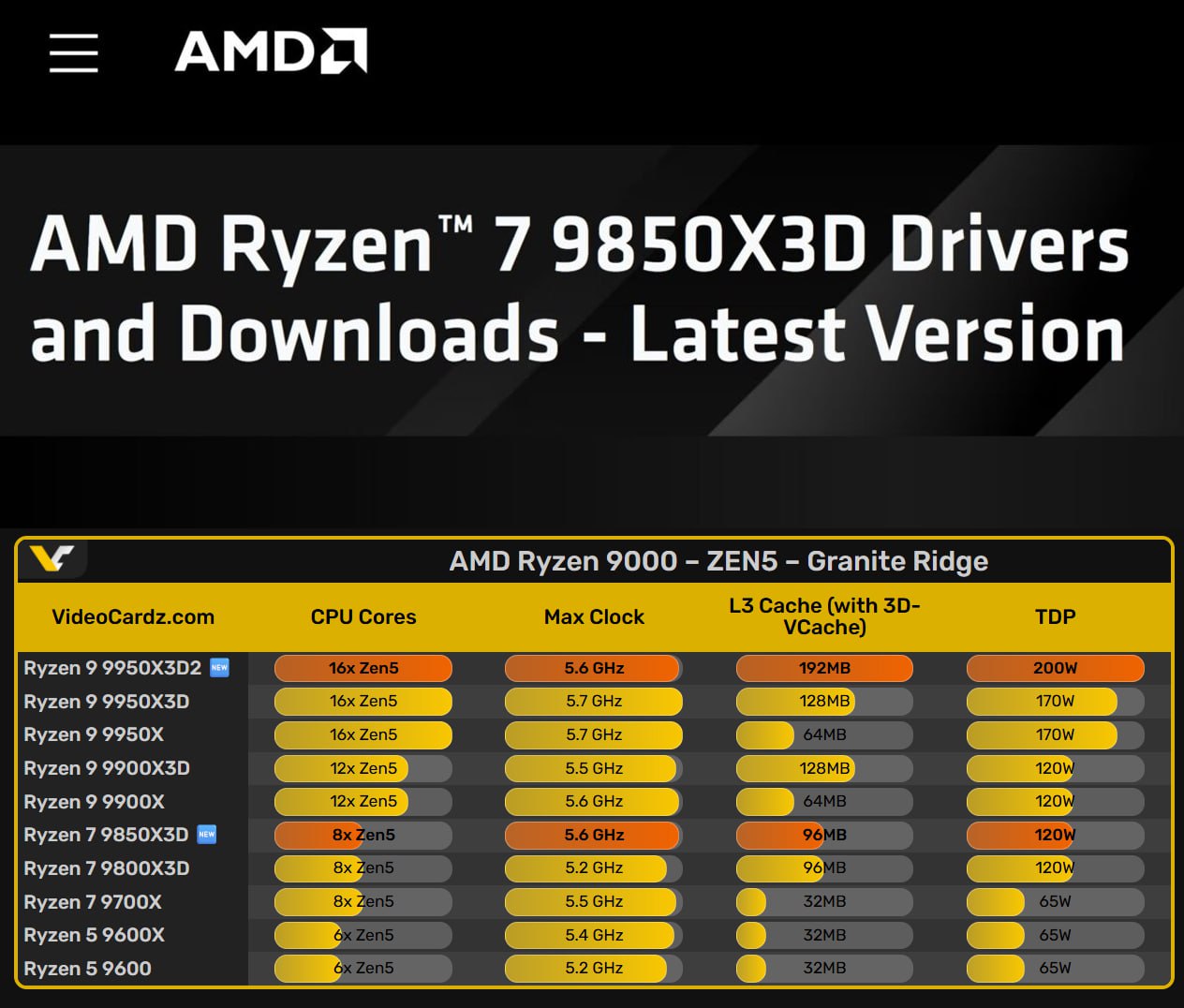
Task: Click the Ryzen 5 9600X model name
Action: pos(93,935)
